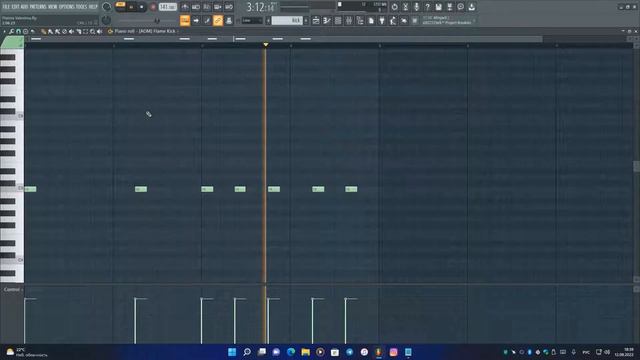This screenshot has height=360, width=640.
Task: Open Microsoft Edge from the taskbar
Action: [x=291, y=352]
